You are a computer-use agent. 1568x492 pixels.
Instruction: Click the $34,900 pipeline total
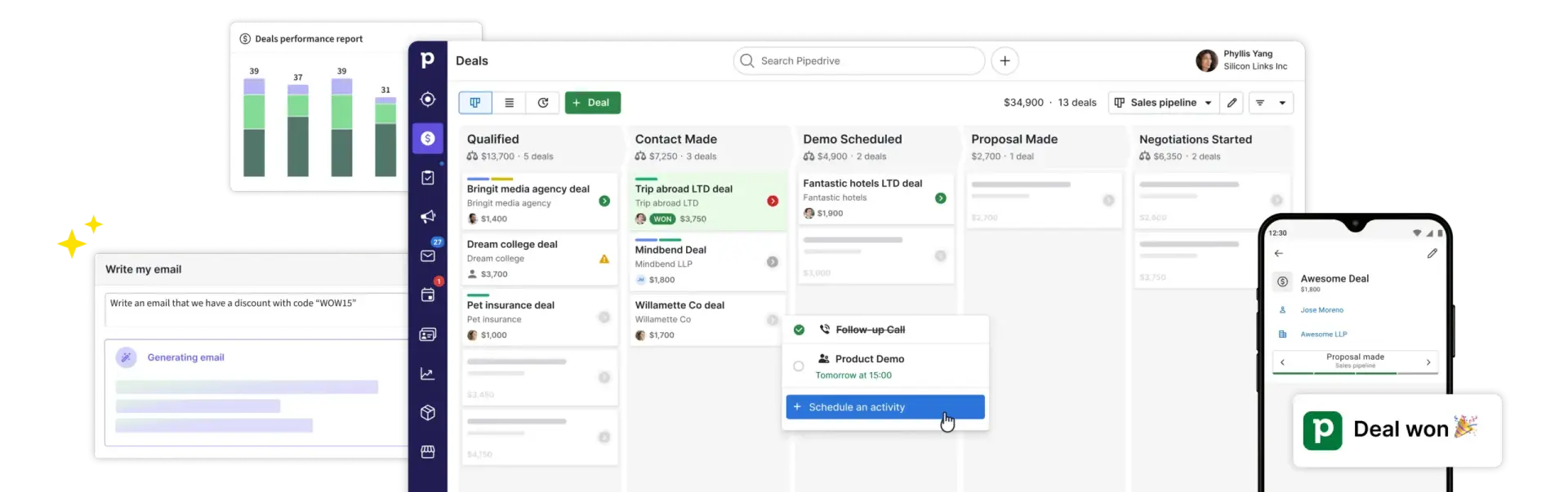click(1023, 103)
